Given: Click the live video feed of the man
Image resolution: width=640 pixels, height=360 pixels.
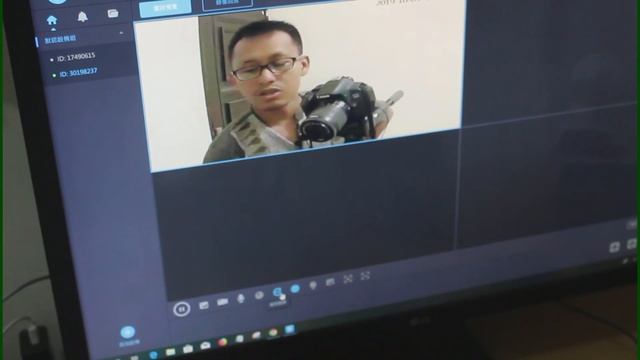Looking at the screenshot, I should pyautogui.click(x=300, y=86).
